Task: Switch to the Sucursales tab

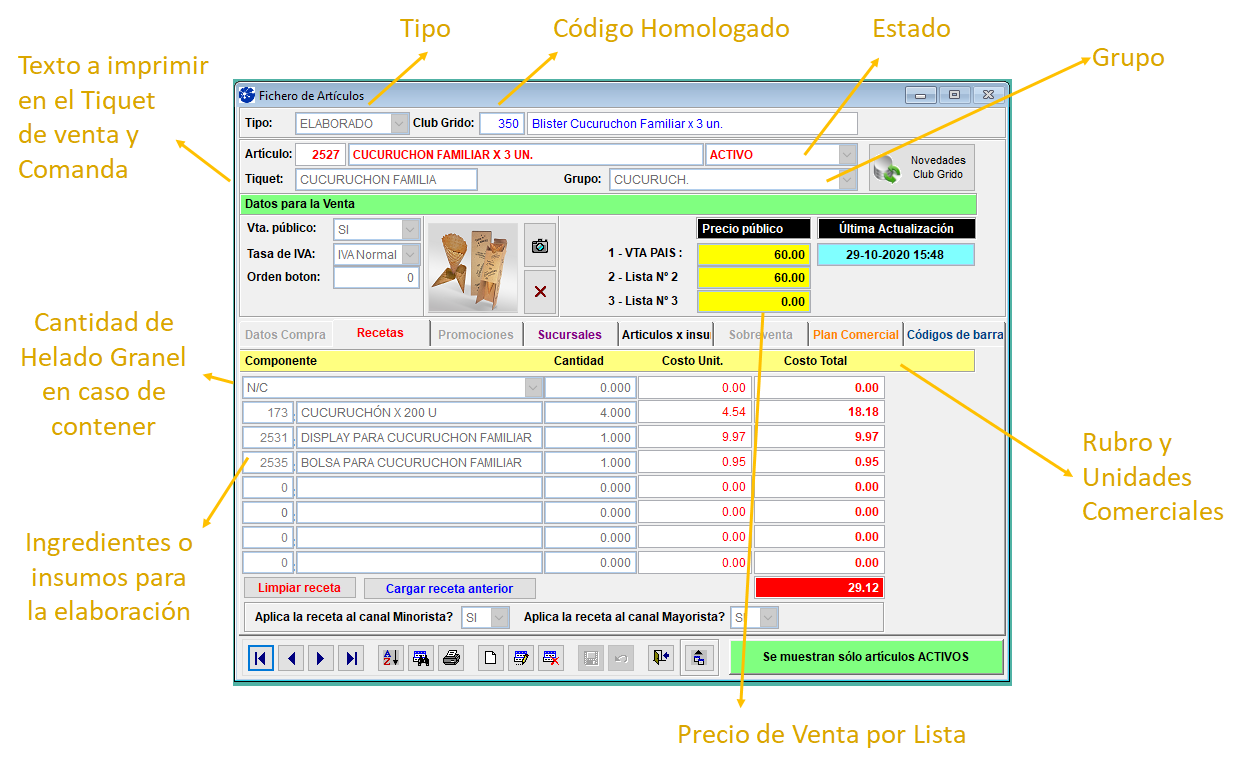Action: 569,335
